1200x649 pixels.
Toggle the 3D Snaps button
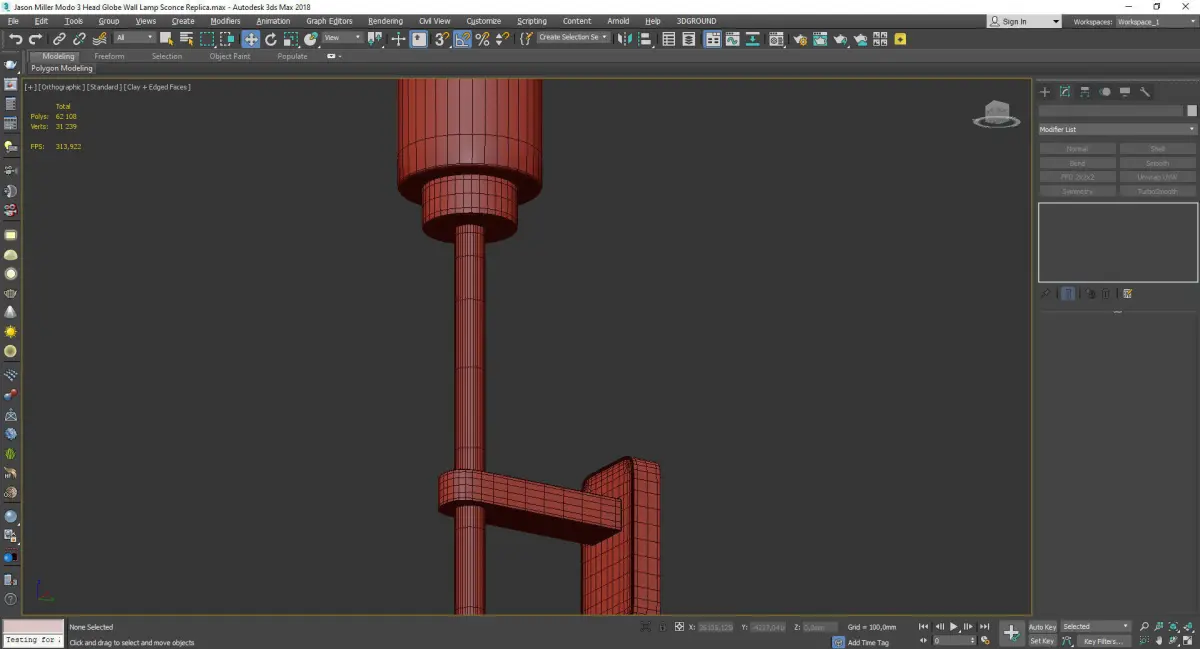[x=441, y=39]
